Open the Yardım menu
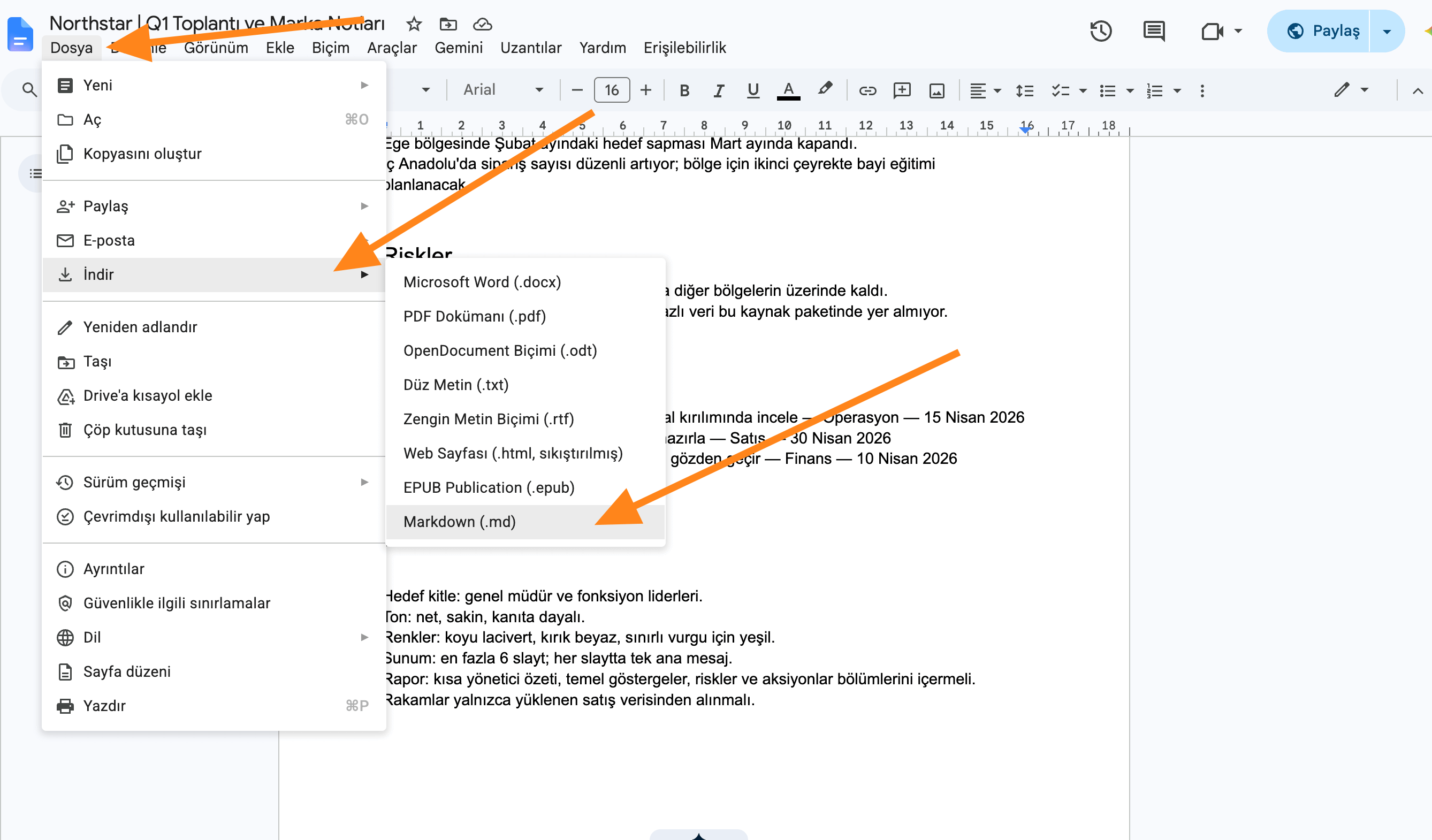1432x840 pixels. click(603, 48)
